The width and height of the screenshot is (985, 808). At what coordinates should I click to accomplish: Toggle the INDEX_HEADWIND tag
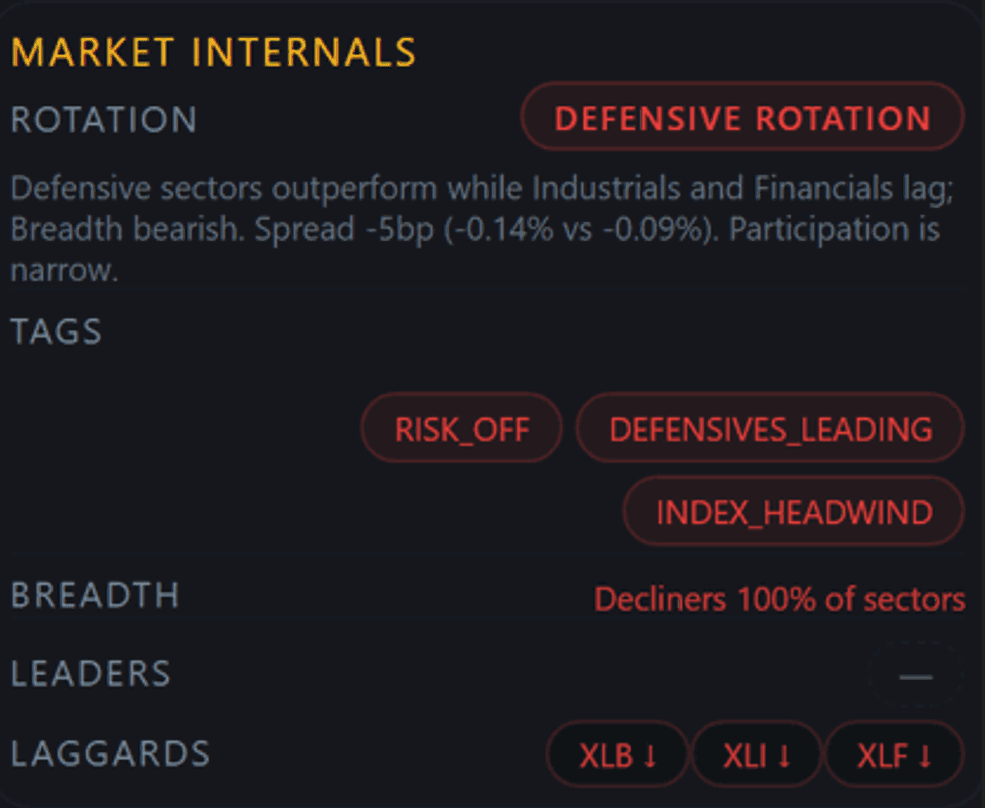792,511
